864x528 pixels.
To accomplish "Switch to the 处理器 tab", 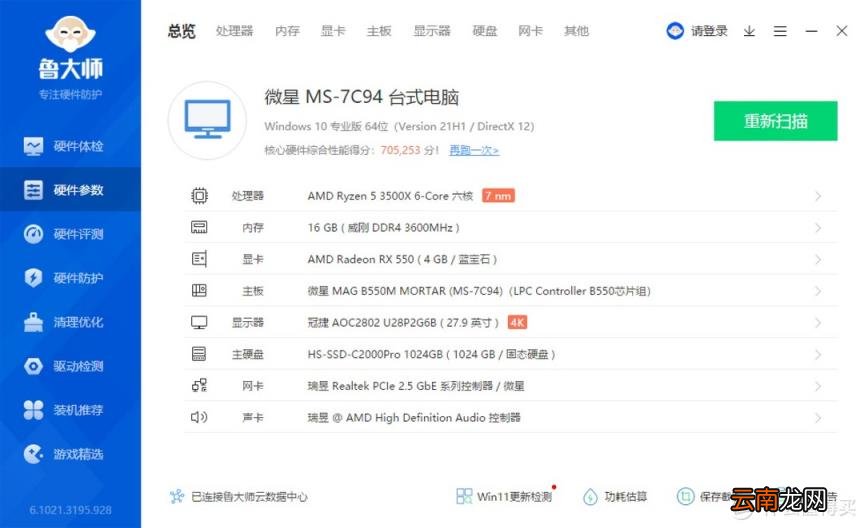I will pos(235,31).
